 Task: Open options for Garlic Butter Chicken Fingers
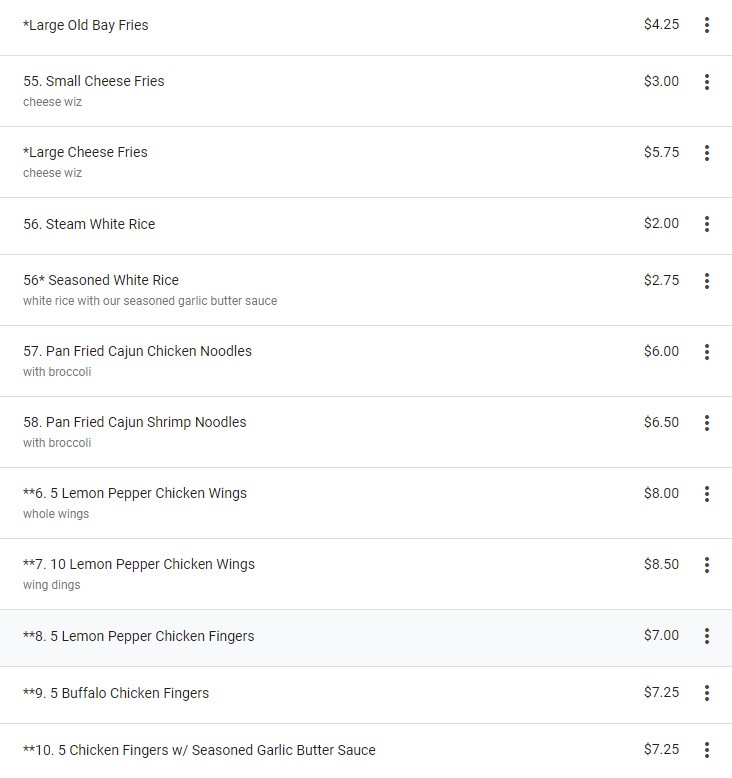(706, 750)
